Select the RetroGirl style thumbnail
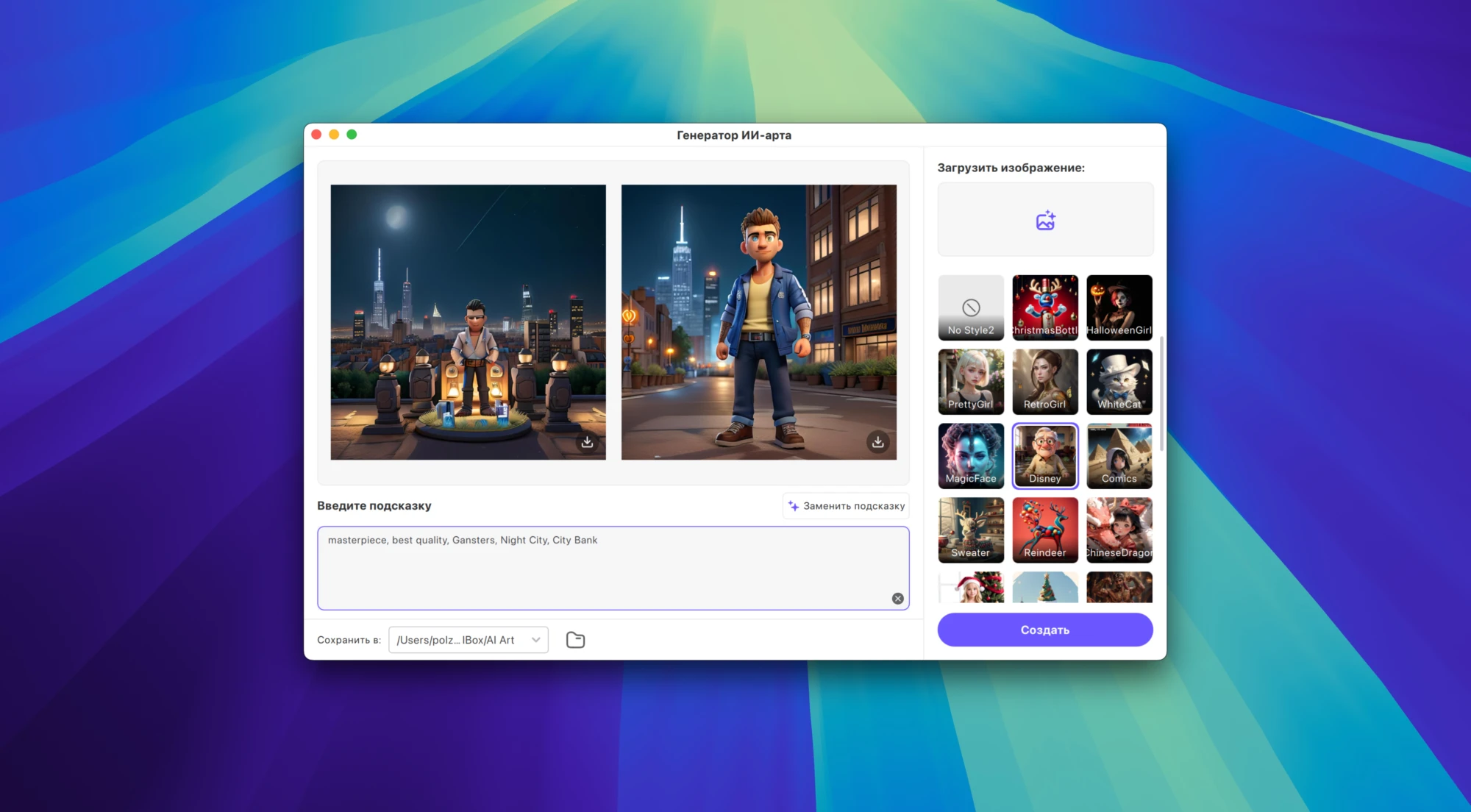 click(x=1045, y=381)
